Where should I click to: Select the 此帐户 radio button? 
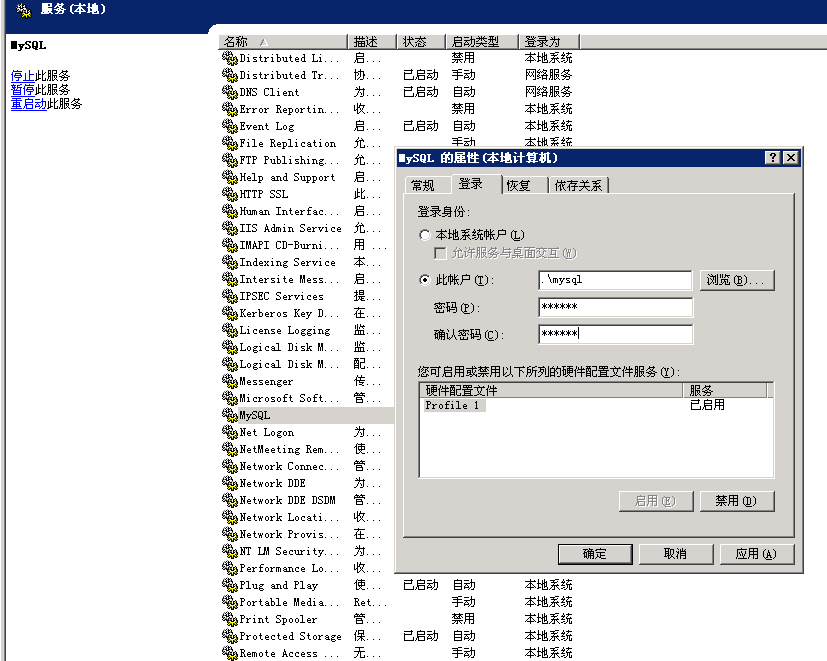(x=425, y=280)
